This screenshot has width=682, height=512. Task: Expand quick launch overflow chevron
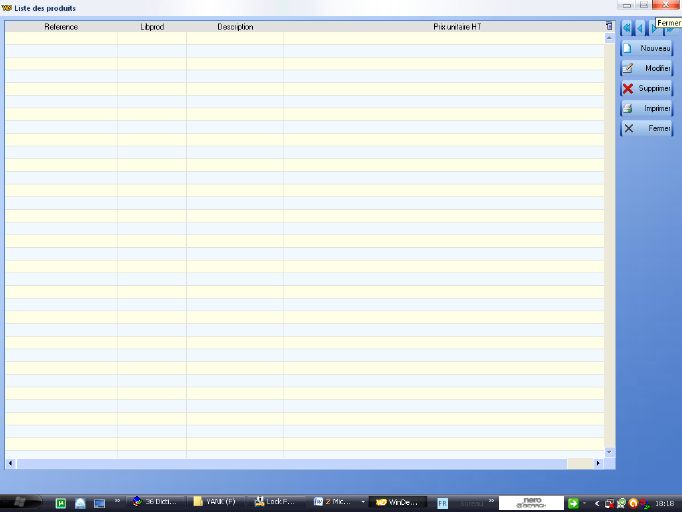[117, 501]
